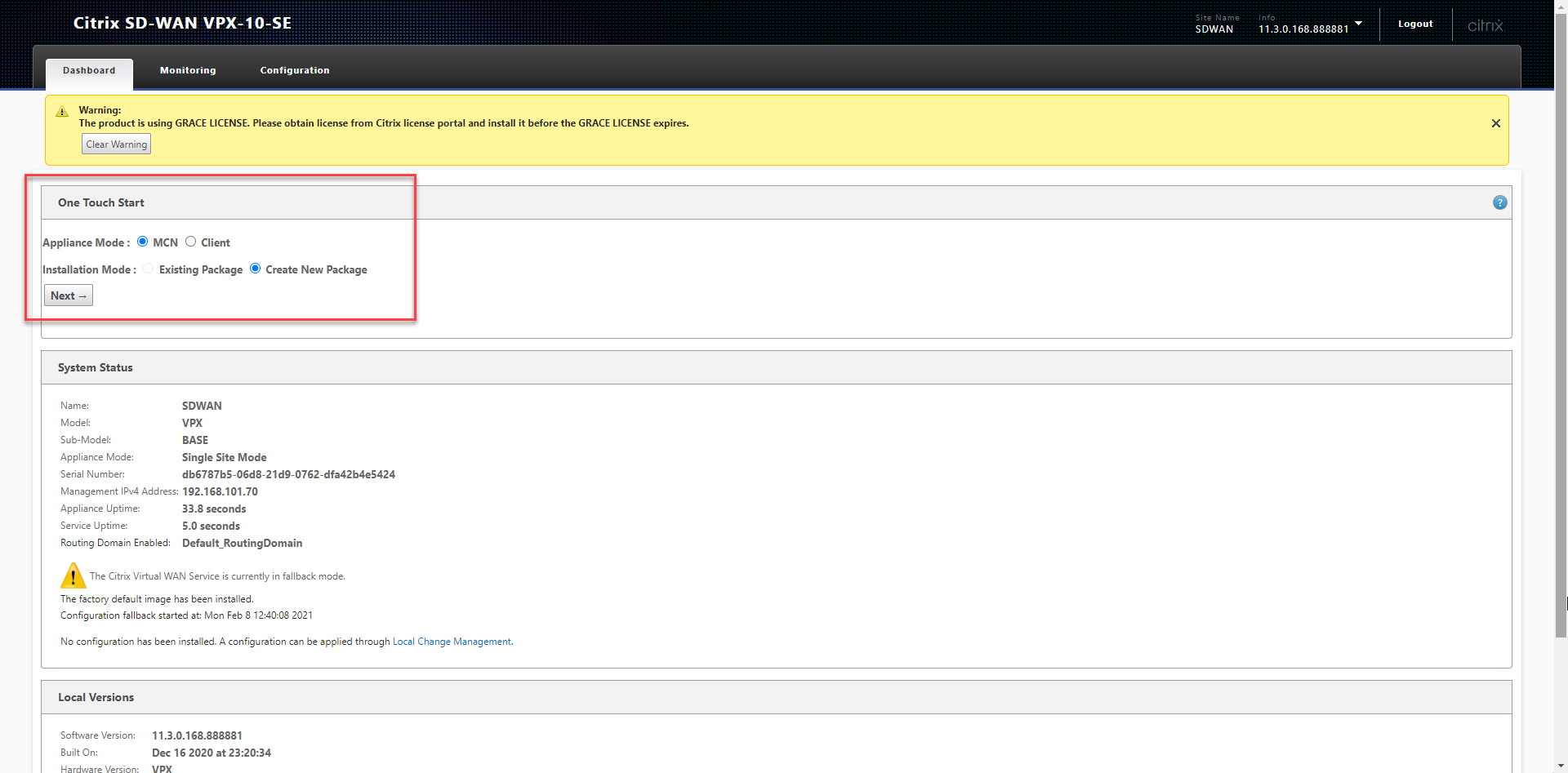Expand the Info version dropdown arrow
The width and height of the screenshot is (1568, 773).
click(1358, 24)
